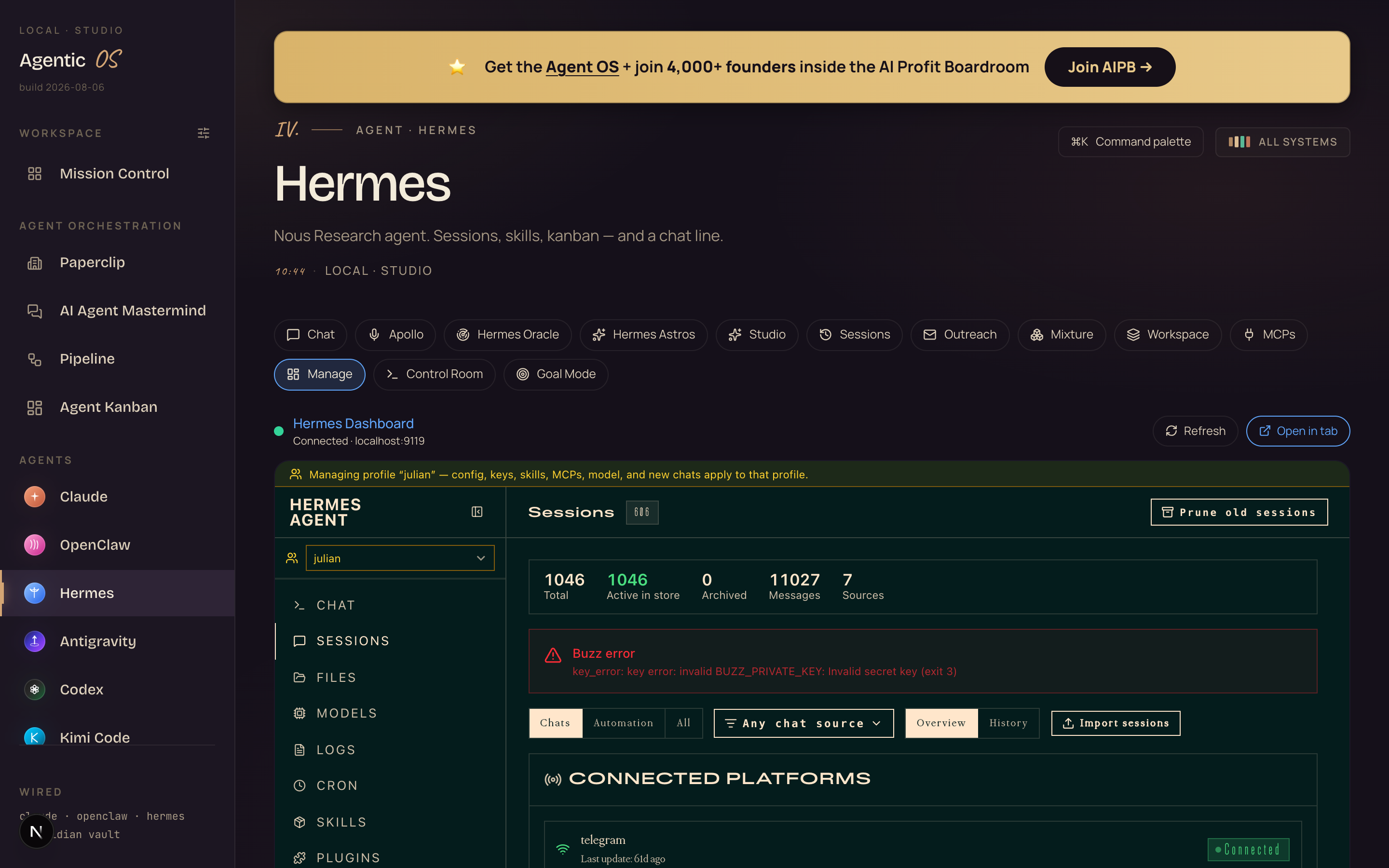Image resolution: width=1389 pixels, height=868 pixels.
Task: Open the Chat tab
Action: 311,335
